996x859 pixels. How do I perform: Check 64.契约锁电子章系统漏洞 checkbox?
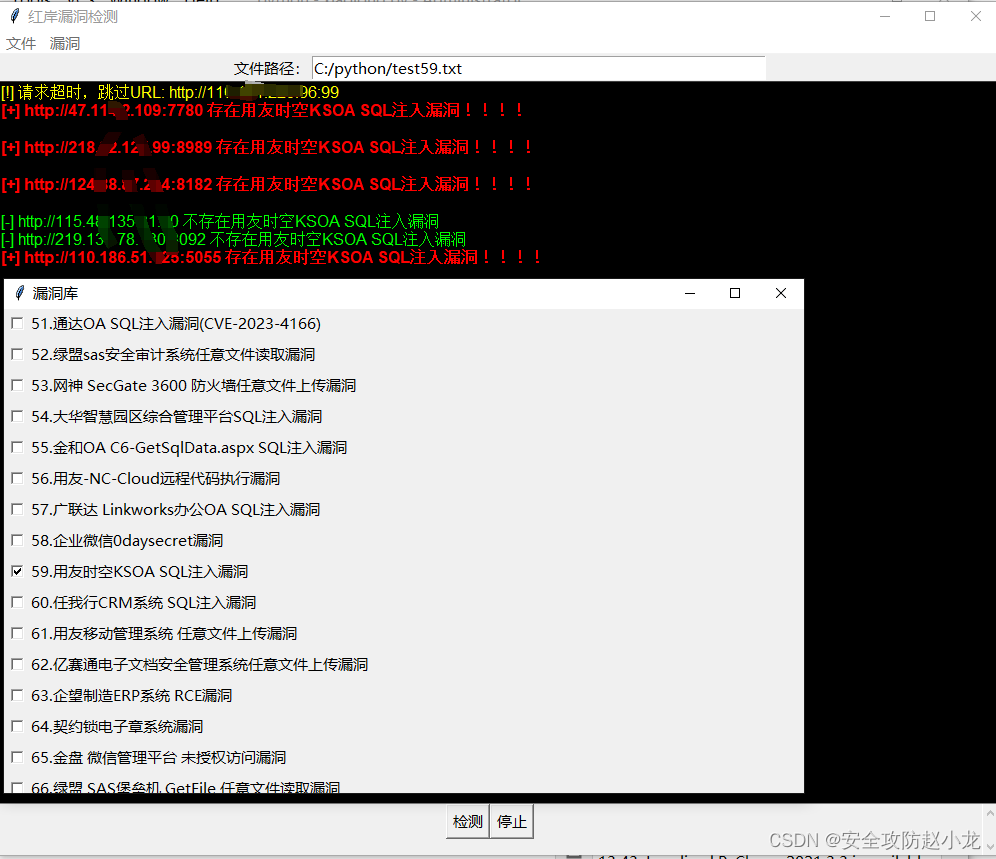tap(17, 726)
